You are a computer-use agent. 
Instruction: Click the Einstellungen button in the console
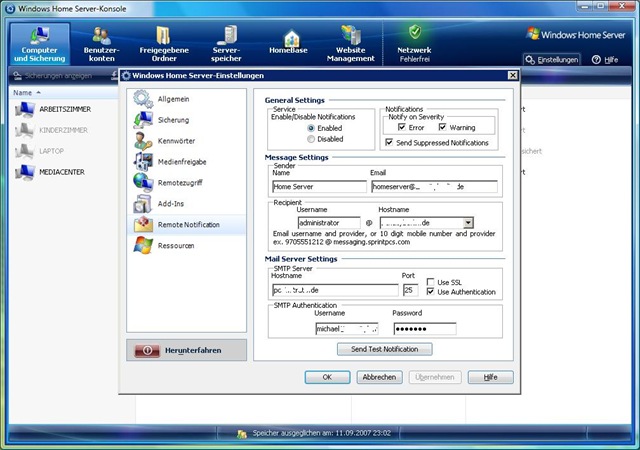pyautogui.click(x=552, y=60)
